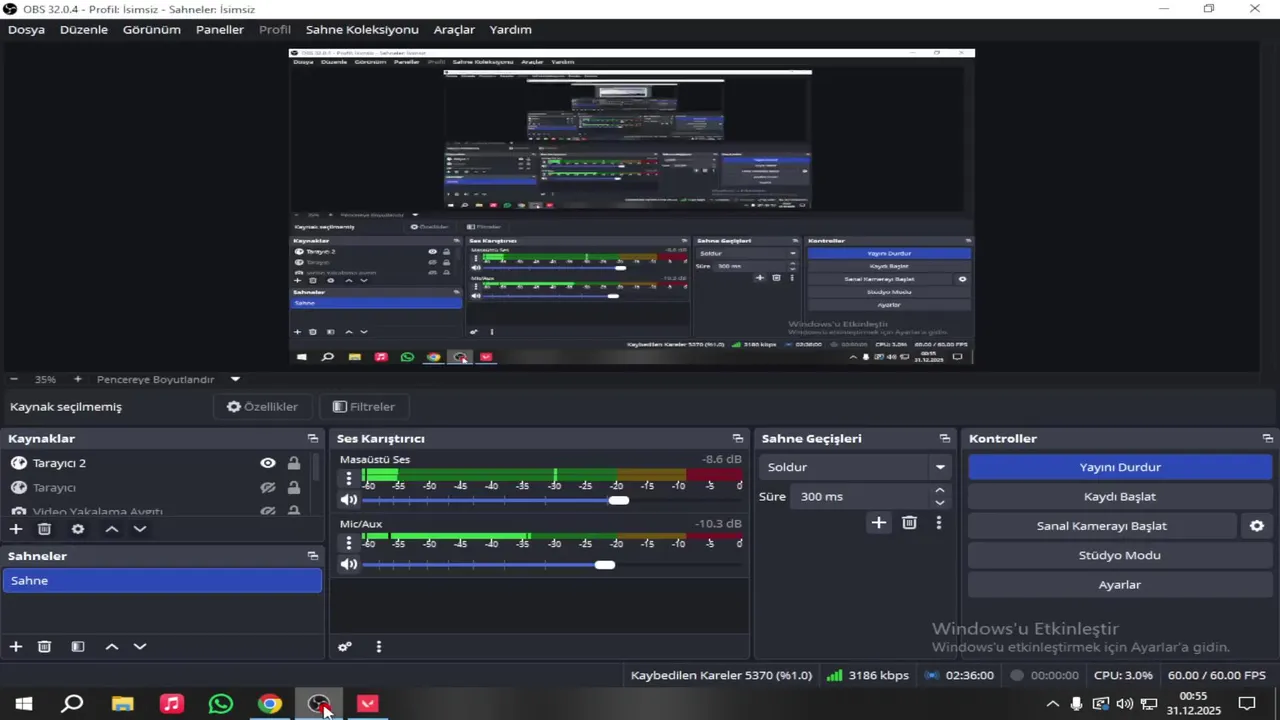This screenshot has width=1280, height=720.
Task: Open source Özellikler button
Action: [263, 407]
